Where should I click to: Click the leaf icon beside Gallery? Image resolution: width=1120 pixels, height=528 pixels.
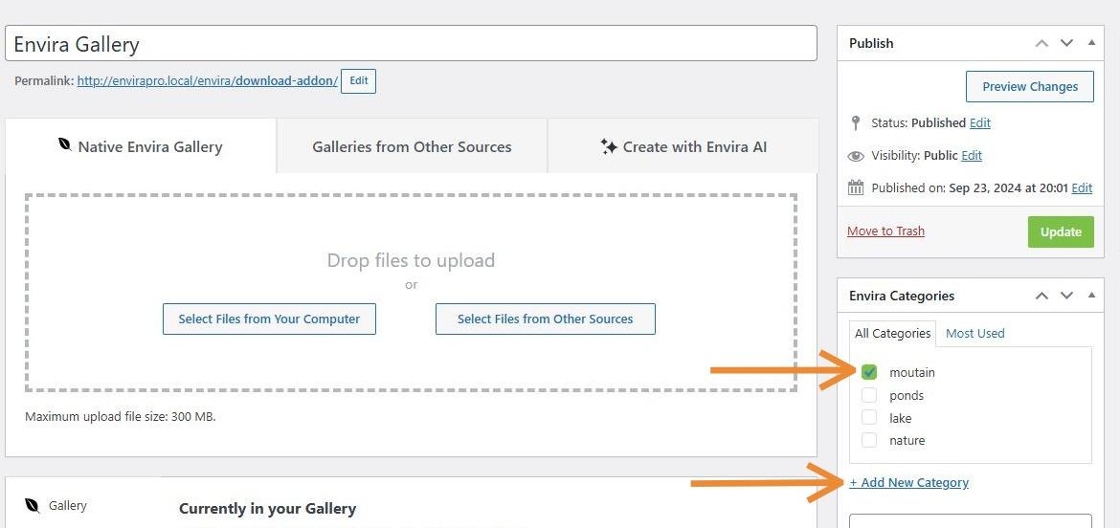[32, 505]
